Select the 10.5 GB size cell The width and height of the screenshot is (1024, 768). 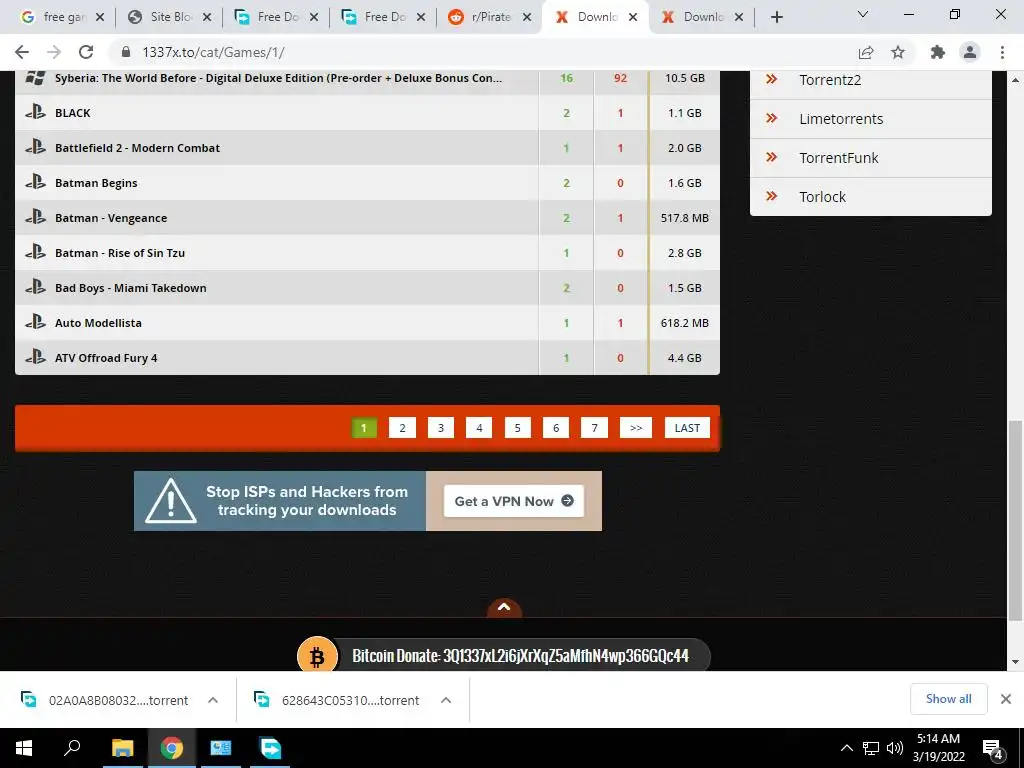pos(684,78)
